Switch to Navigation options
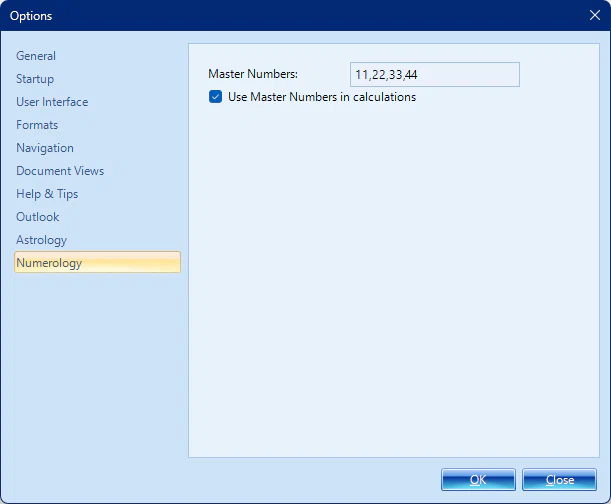Screen dimensions: 611x504 (45, 148)
